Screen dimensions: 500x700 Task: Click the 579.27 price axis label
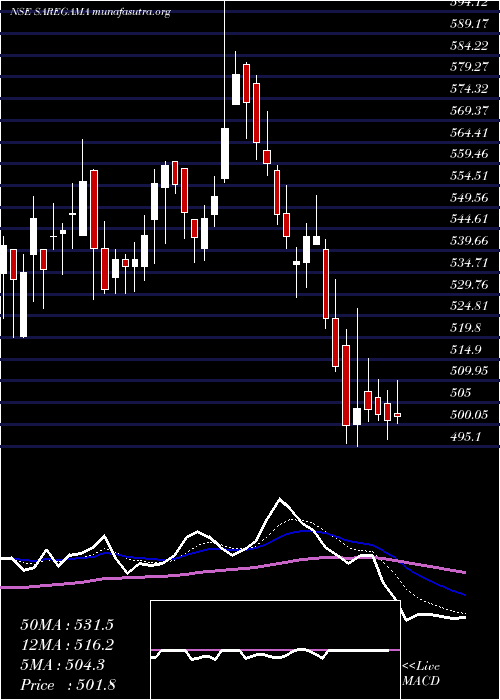pyautogui.click(x=468, y=67)
